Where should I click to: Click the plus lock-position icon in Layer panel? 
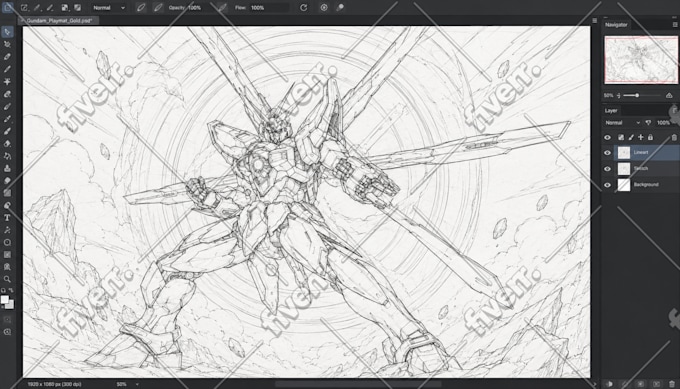[x=641, y=137]
